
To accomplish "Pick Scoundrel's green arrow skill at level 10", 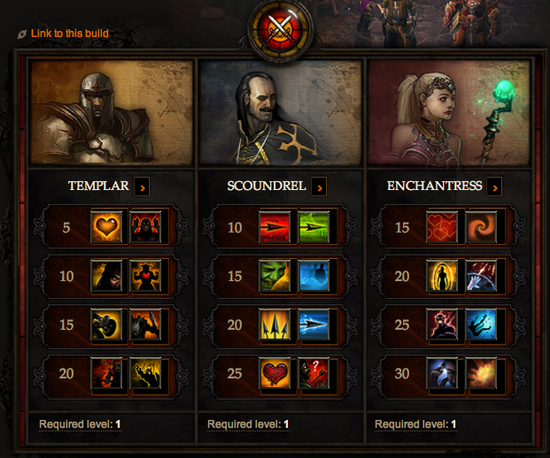I will [314, 227].
